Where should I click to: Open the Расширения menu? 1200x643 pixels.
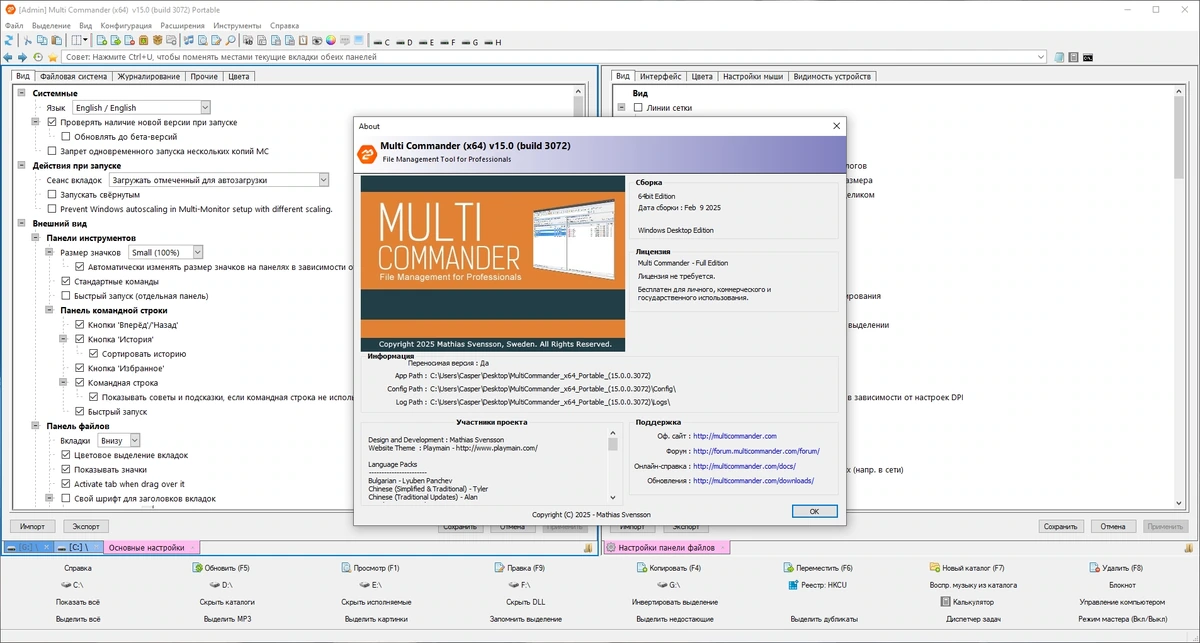(183, 25)
